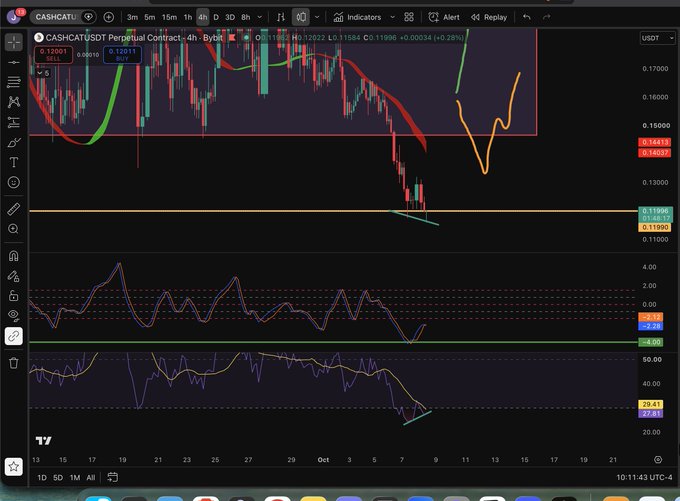Open time axis settings gear icon
Viewport: 680px width, 501px height.
click(x=658, y=460)
